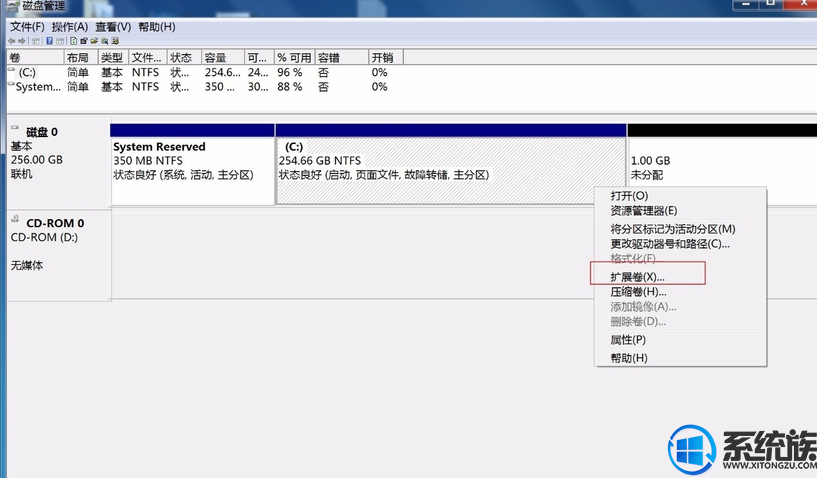Click the green Refresh toolbar icon

click(x=73, y=41)
